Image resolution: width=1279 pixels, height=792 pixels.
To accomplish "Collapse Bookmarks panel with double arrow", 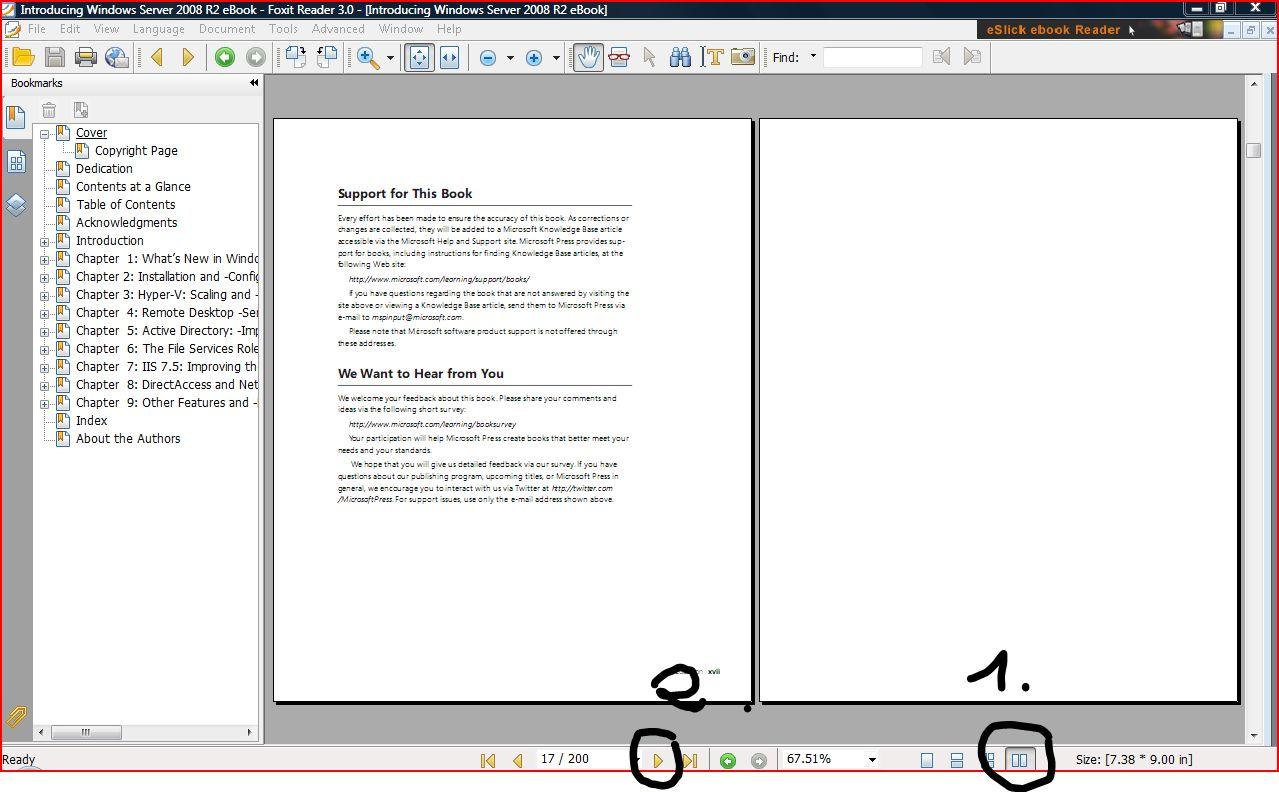I will click(x=254, y=83).
